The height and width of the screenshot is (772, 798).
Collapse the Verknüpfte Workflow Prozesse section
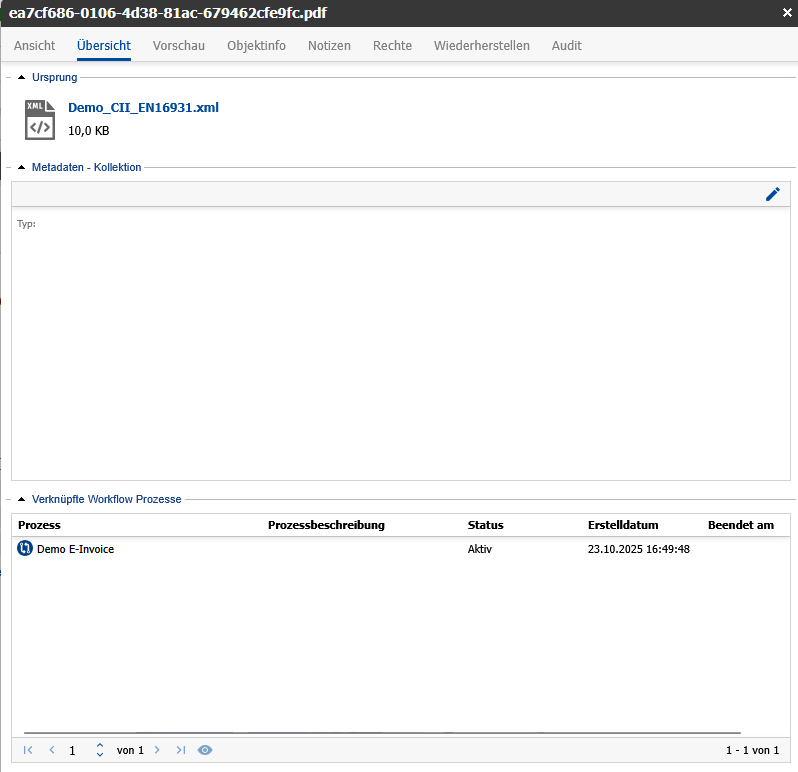pos(22,499)
